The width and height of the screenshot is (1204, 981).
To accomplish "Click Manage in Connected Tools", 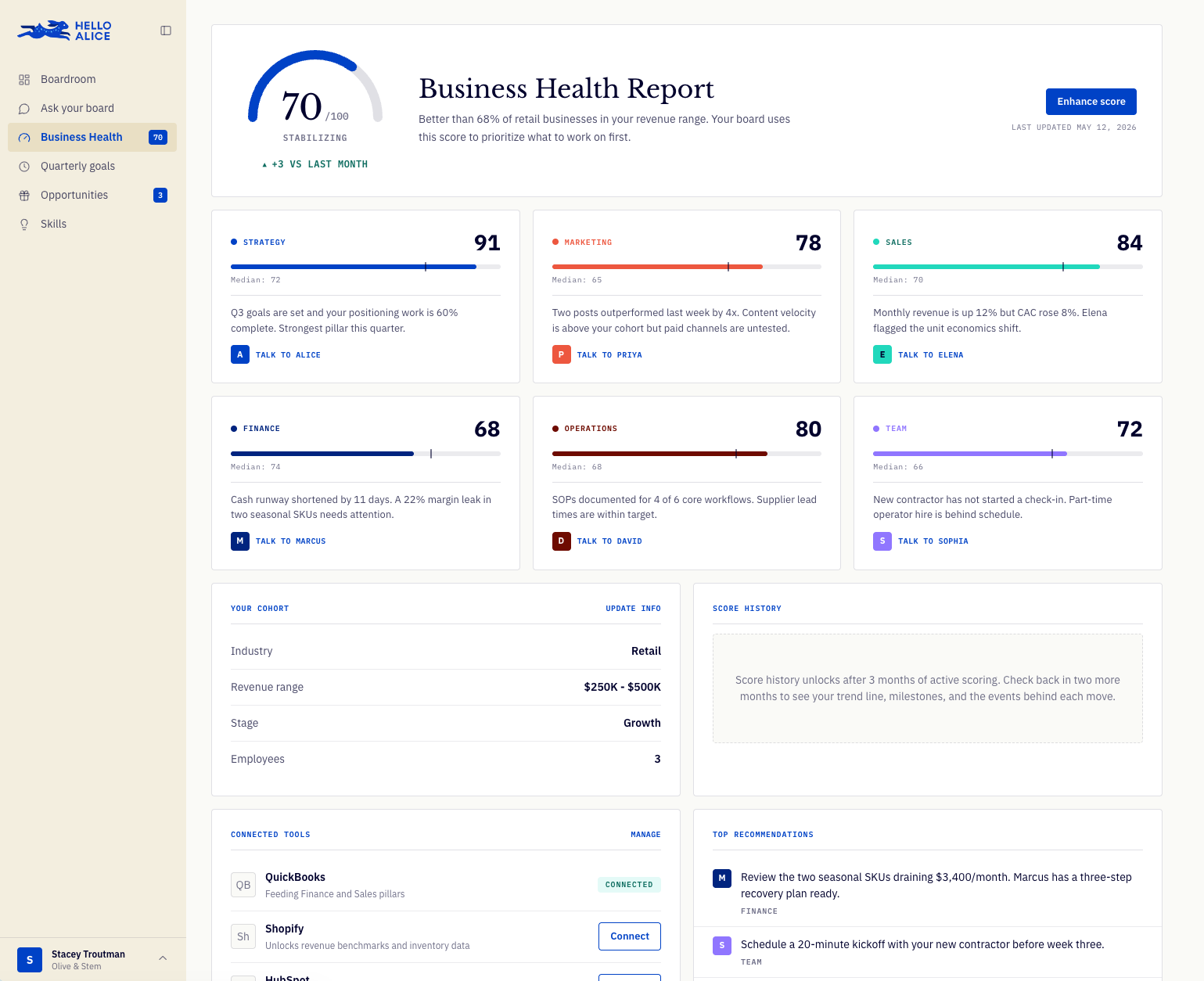I will 645,835.
